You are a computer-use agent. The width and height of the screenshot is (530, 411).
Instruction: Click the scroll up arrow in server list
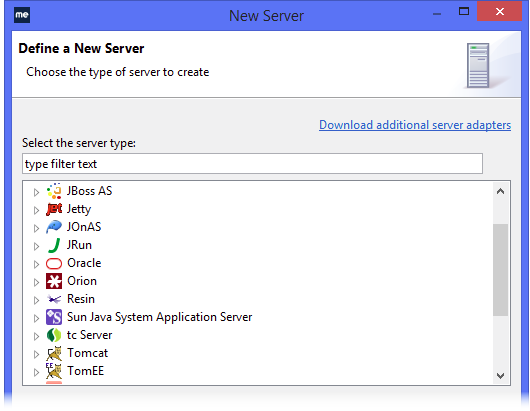(x=501, y=191)
